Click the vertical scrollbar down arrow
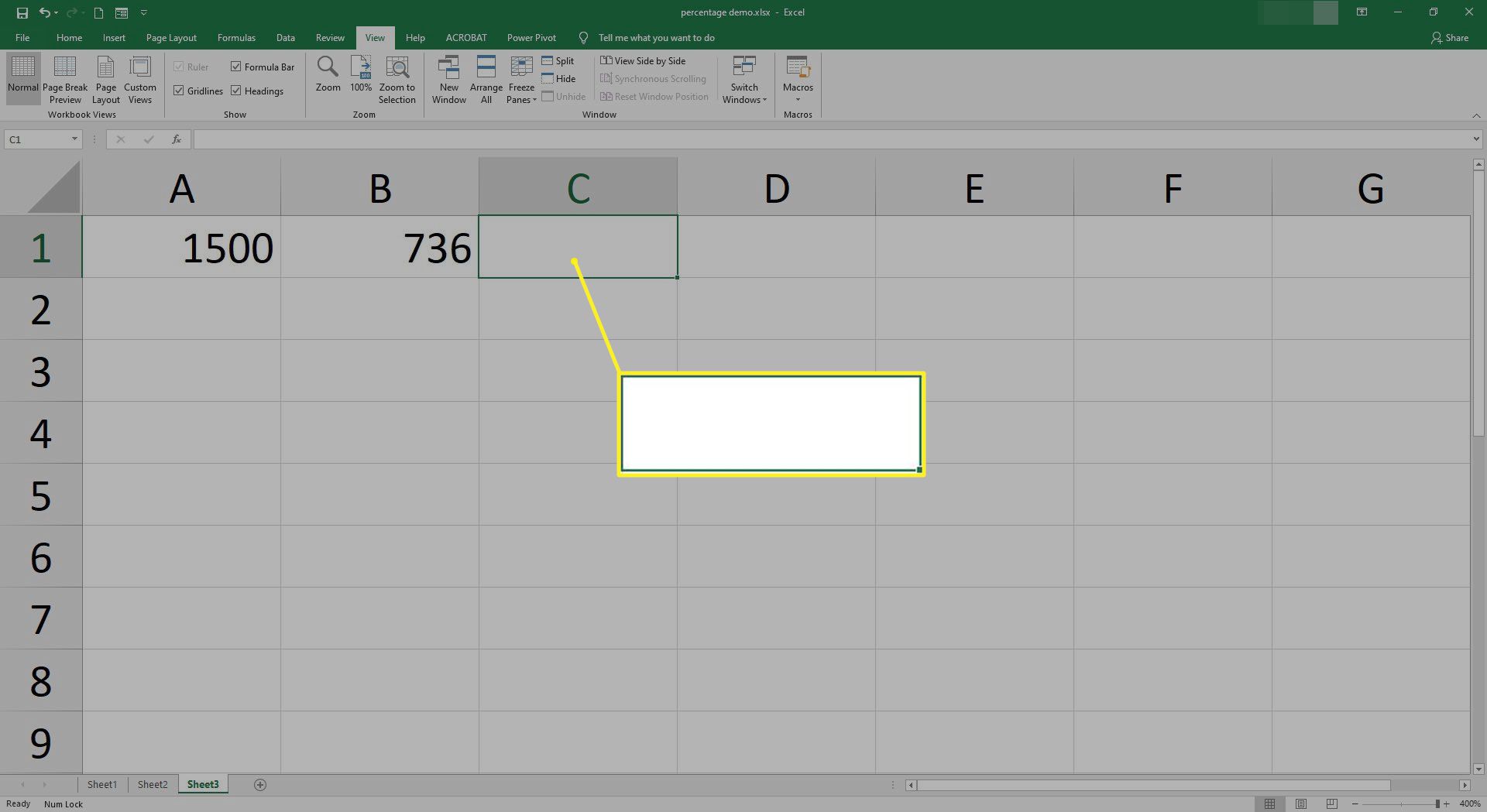This screenshot has height=812, width=1487. tap(1478, 769)
